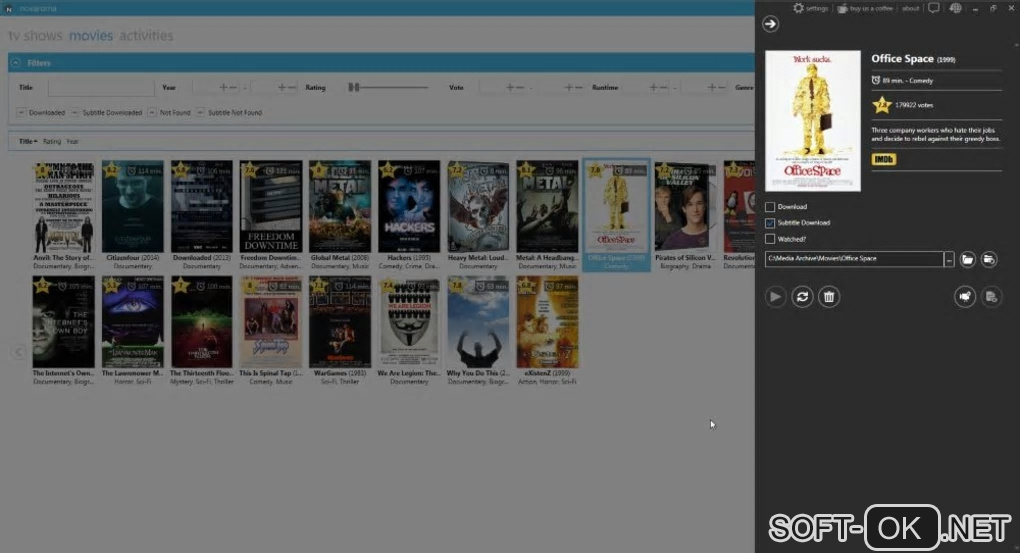Select The Thirteenth Floor poster

tap(202, 322)
